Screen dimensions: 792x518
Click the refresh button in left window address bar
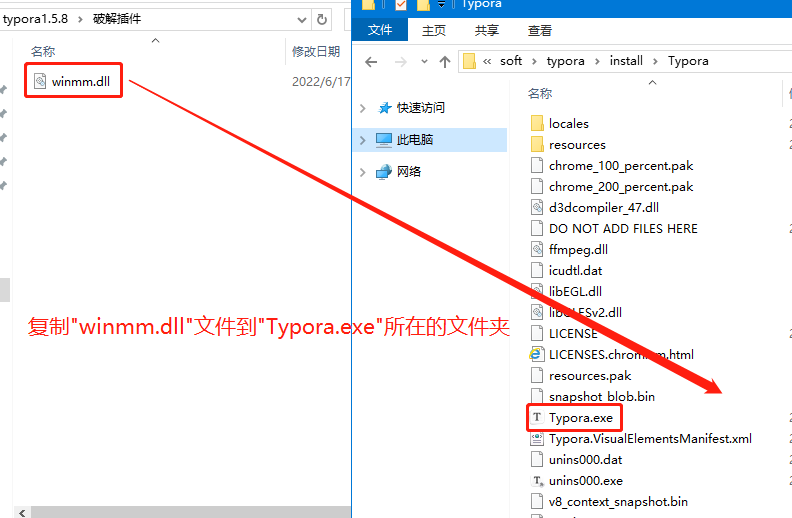coord(322,20)
